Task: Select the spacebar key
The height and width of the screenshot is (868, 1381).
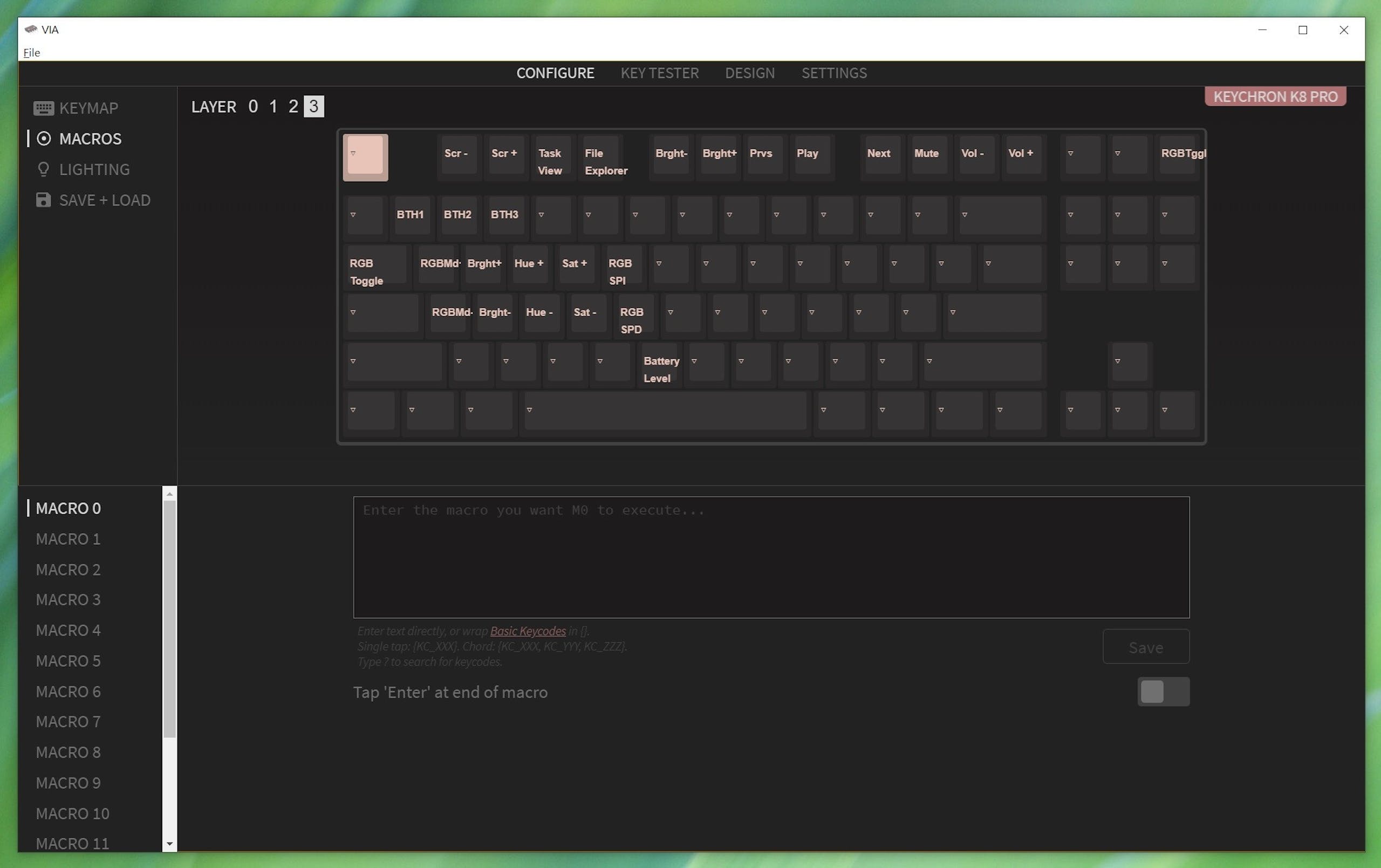Action: (665, 413)
